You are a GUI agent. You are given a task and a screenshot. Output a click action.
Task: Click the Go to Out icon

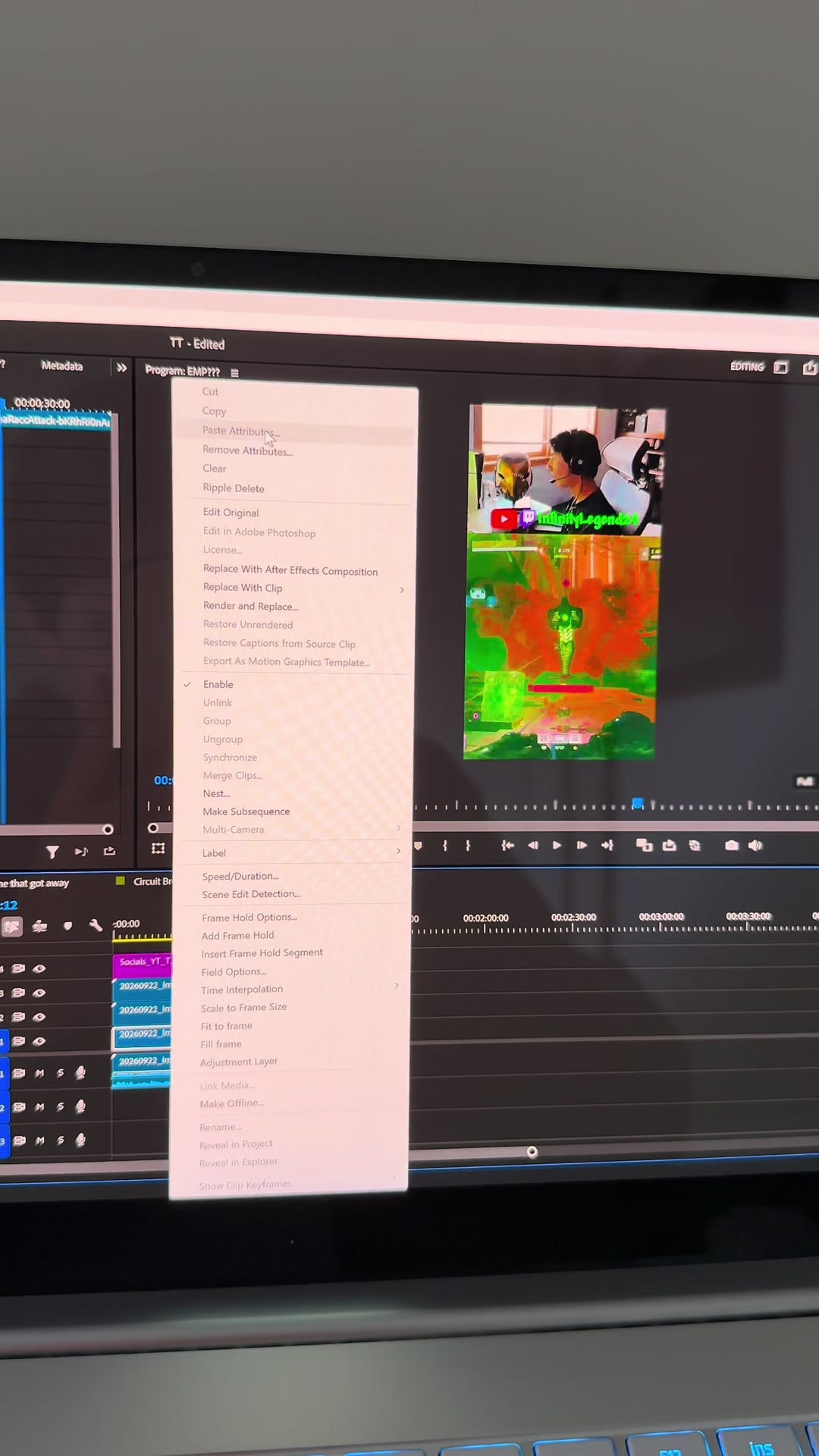point(607,845)
